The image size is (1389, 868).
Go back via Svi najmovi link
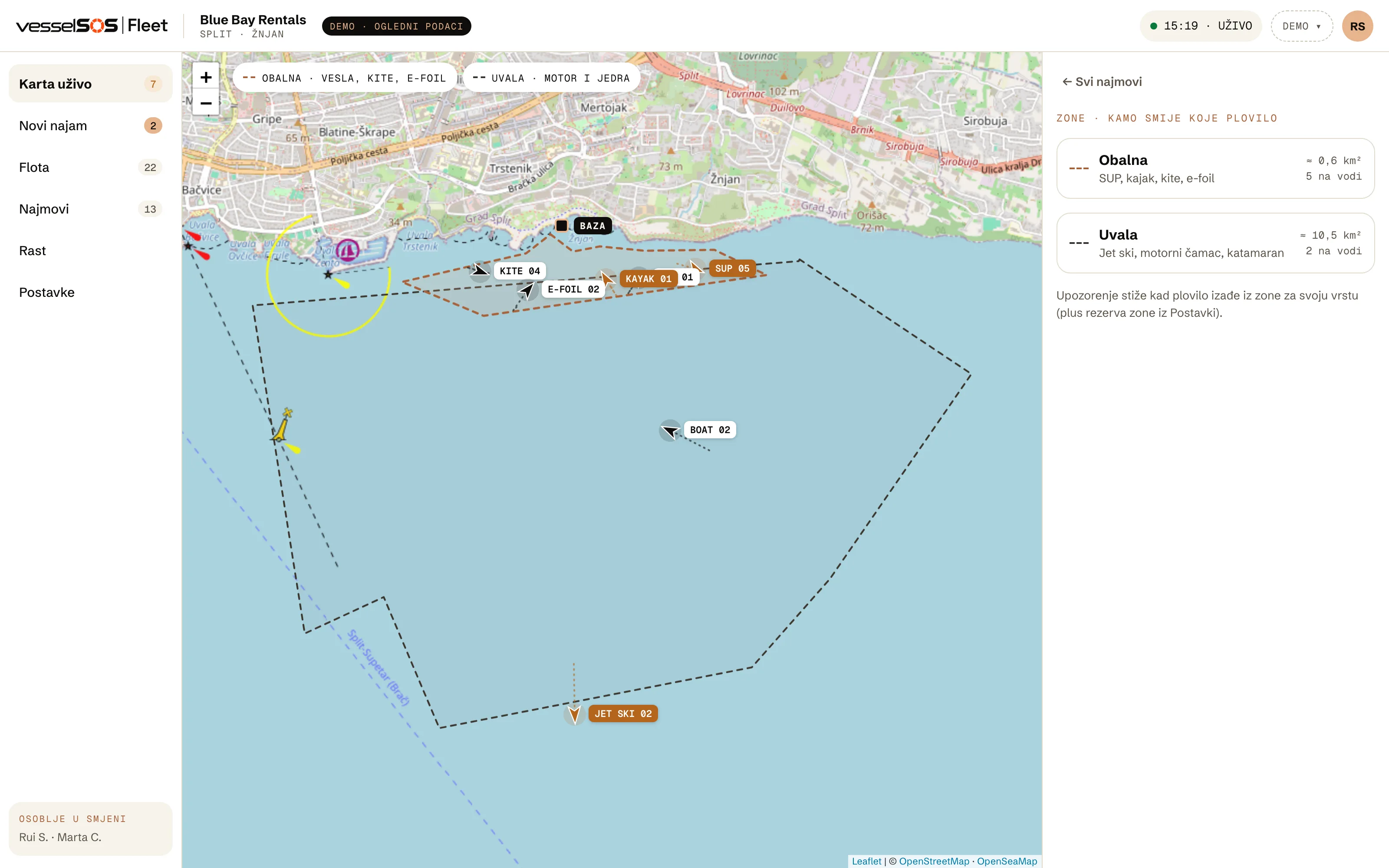[1102, 82]
